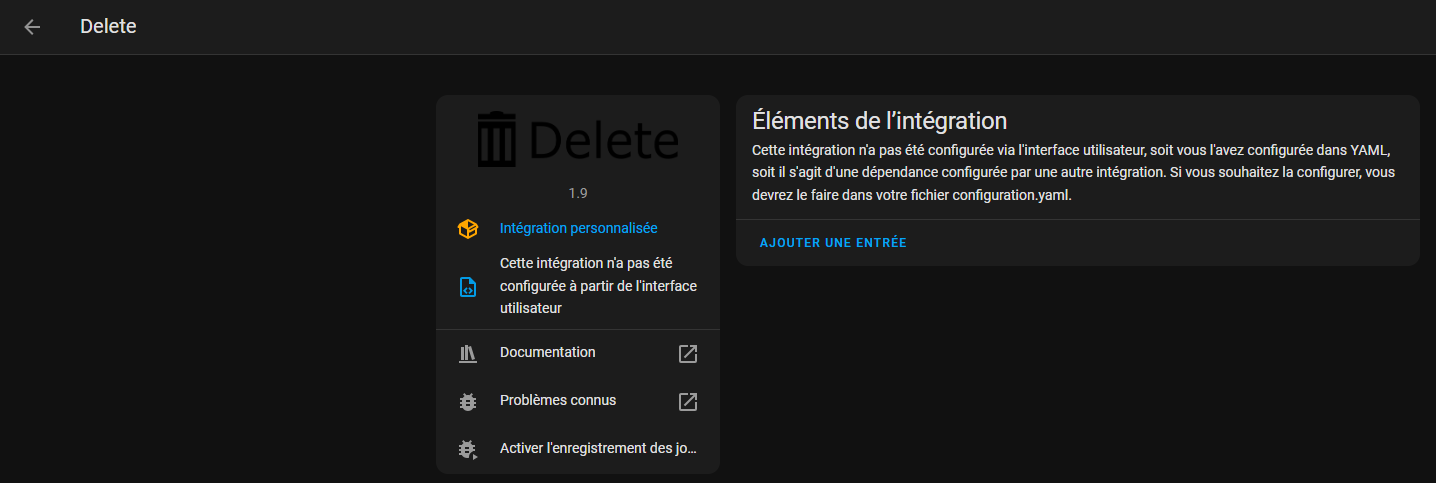
Task: Open the Problèmes connus entry
Action: tap(578, 401)
